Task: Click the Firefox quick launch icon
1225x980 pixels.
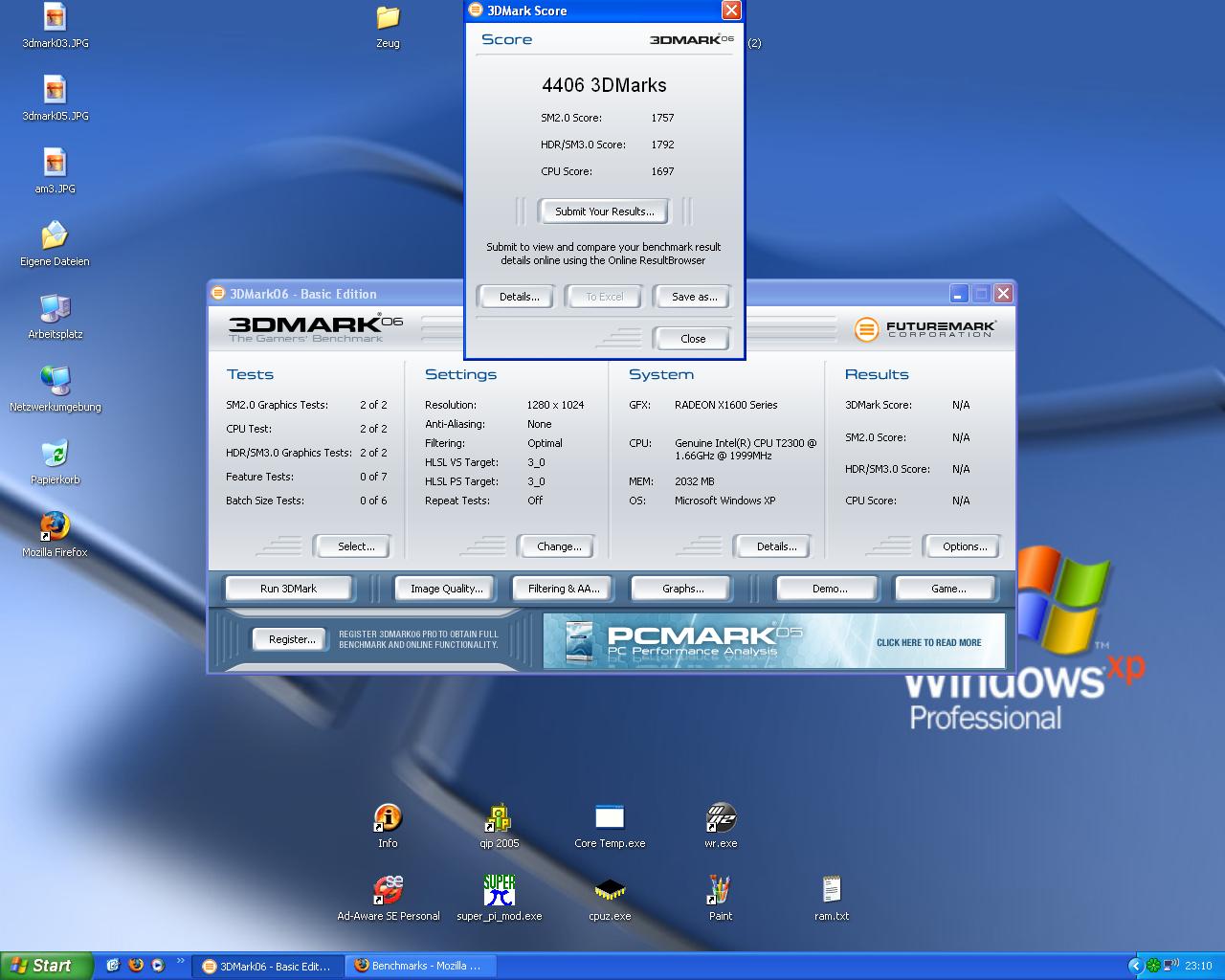Action: (136, 966)
